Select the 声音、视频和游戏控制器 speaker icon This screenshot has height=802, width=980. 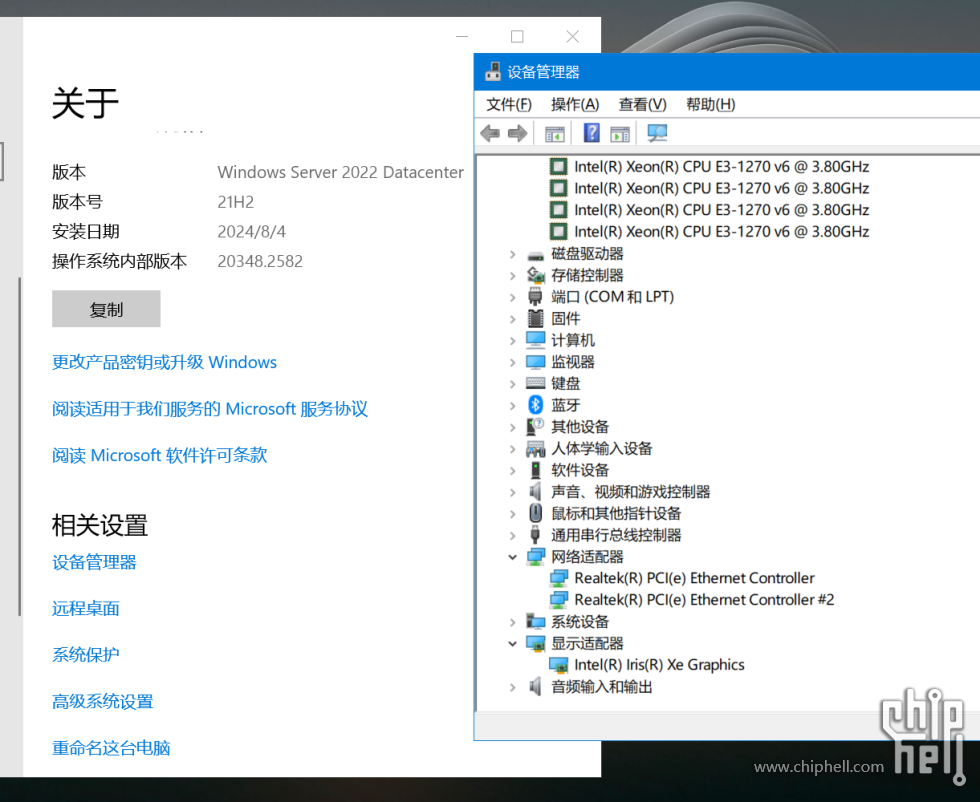coord(536,491)
